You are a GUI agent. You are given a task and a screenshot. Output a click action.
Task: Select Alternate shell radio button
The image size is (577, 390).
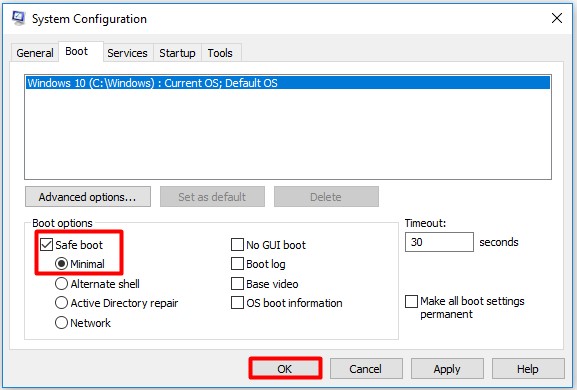coord(61,284)
